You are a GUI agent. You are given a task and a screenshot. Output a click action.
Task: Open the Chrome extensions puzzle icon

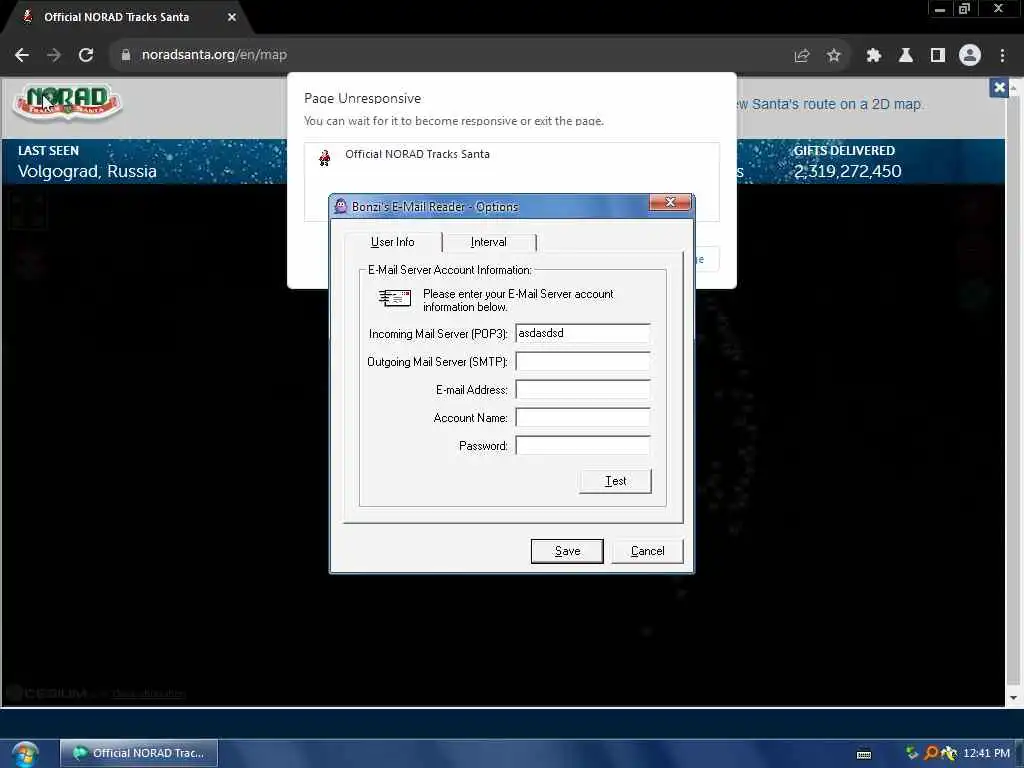point(874,56)
